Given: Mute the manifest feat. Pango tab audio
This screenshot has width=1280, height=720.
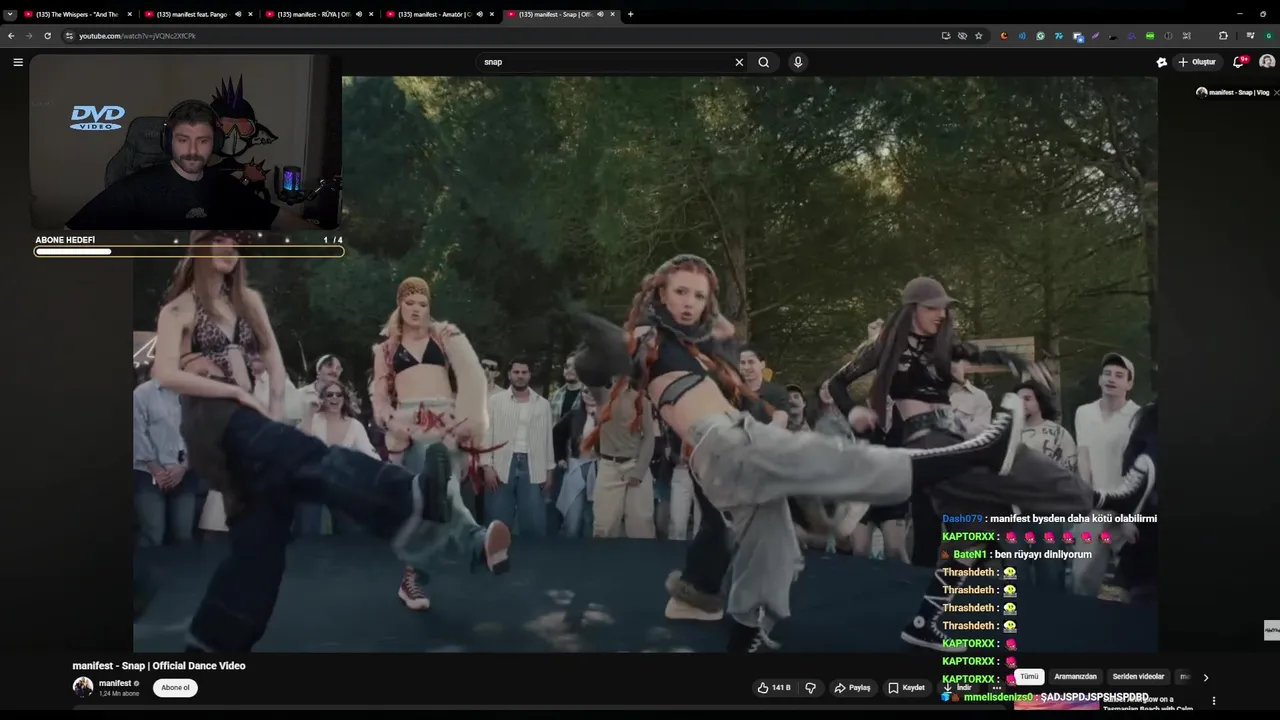Looking at the screenshot, I should click(238, 14).
